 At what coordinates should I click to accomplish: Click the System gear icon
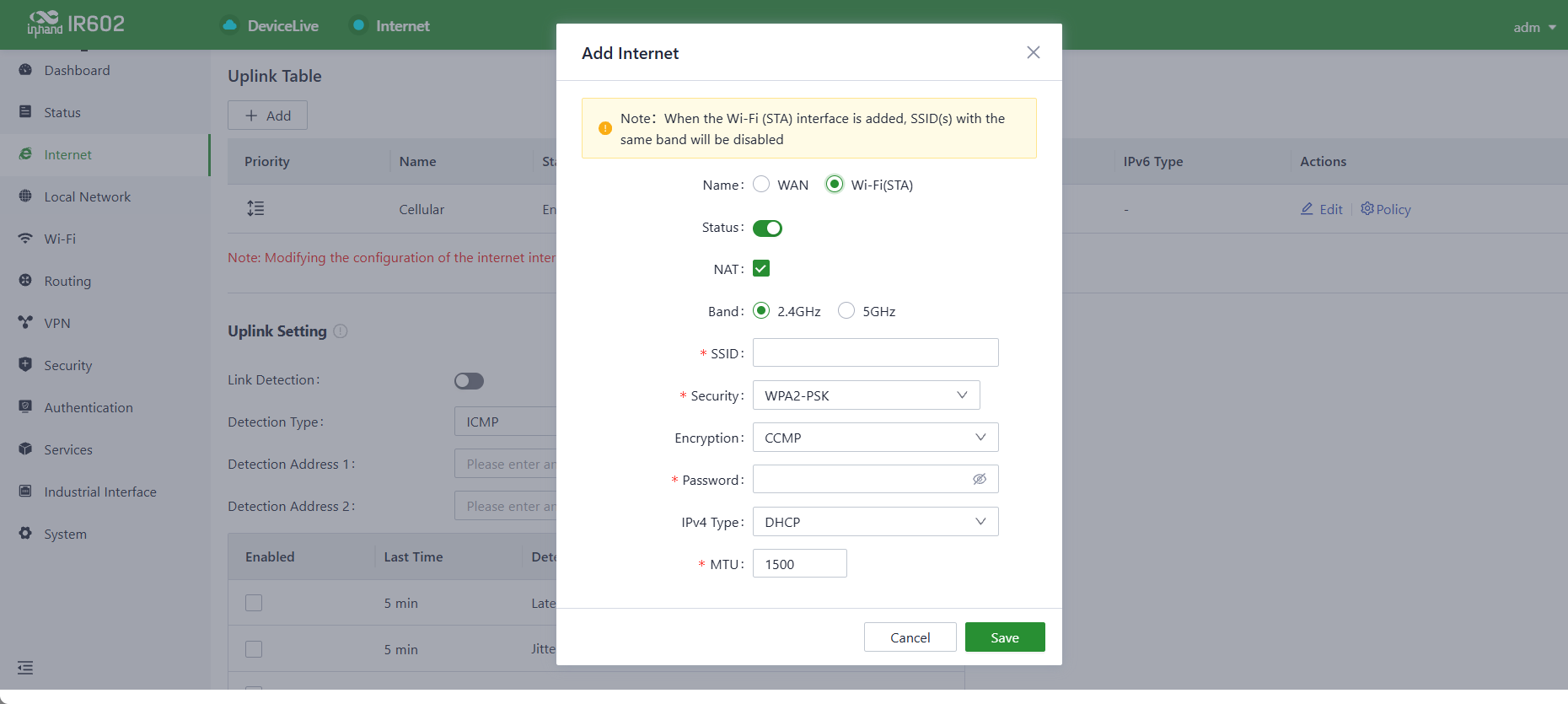click(x=25, y=534)
